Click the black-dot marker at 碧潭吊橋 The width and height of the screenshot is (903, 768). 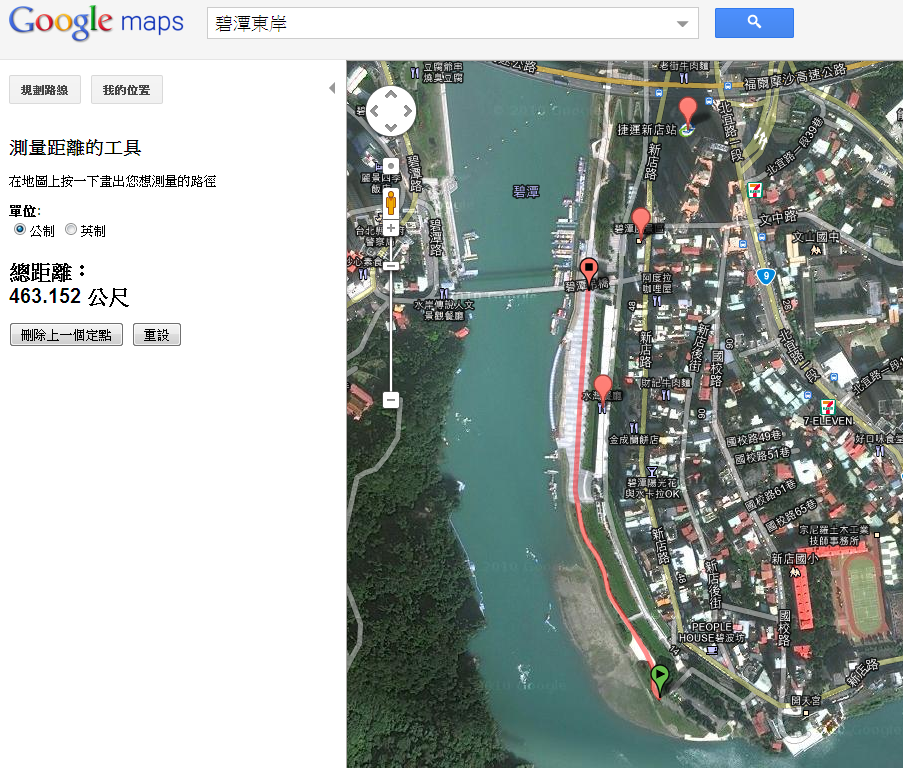tap(590, 270)
